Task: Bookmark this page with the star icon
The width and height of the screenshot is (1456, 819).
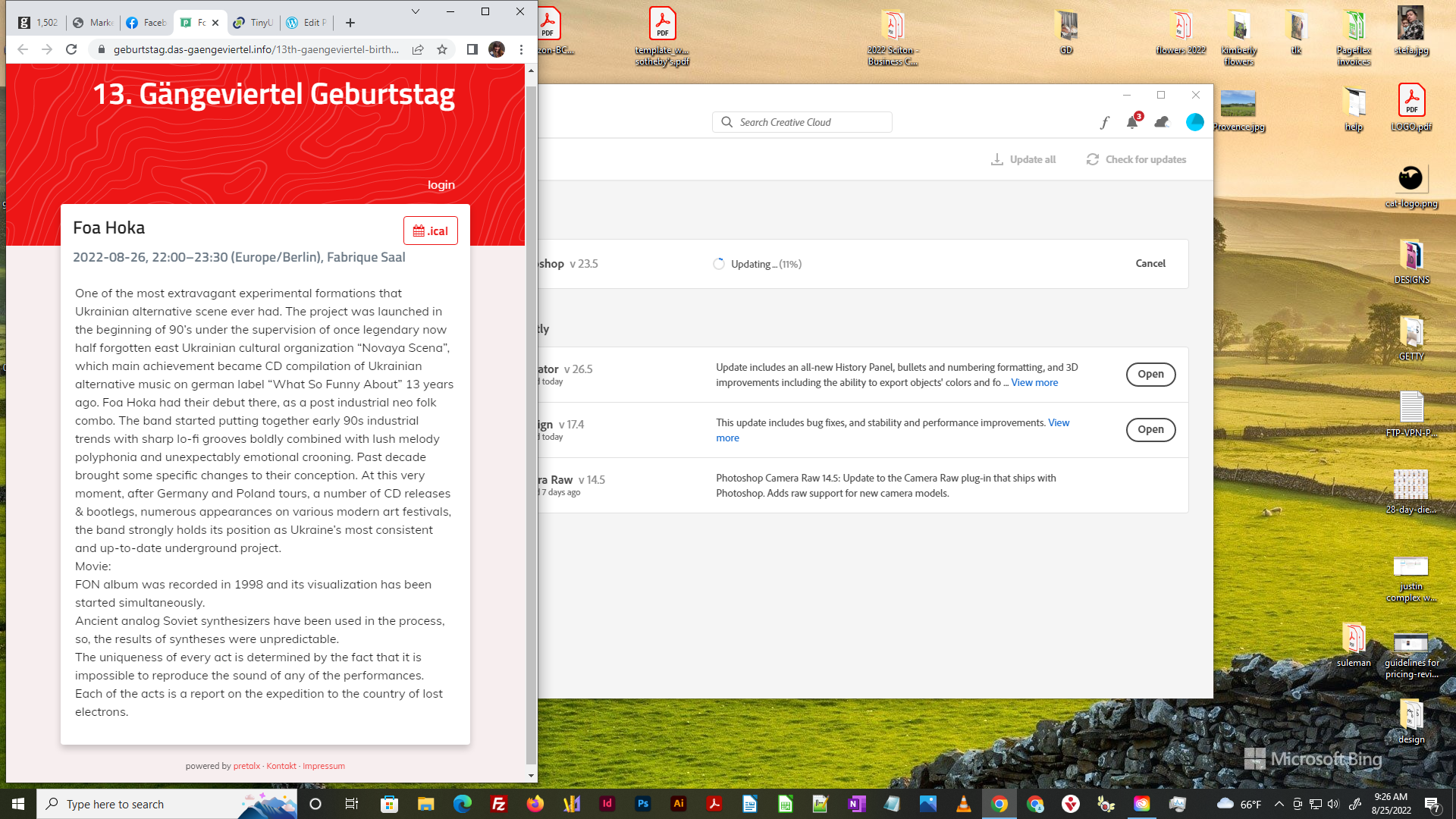Action: point(442,49)
